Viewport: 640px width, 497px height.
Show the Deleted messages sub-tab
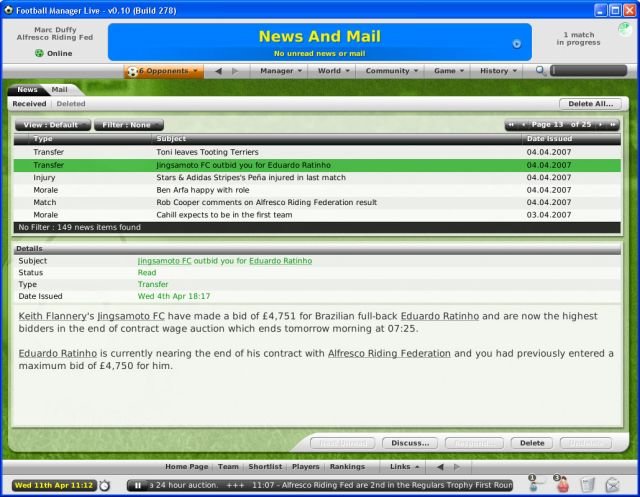tap(71, 103)
